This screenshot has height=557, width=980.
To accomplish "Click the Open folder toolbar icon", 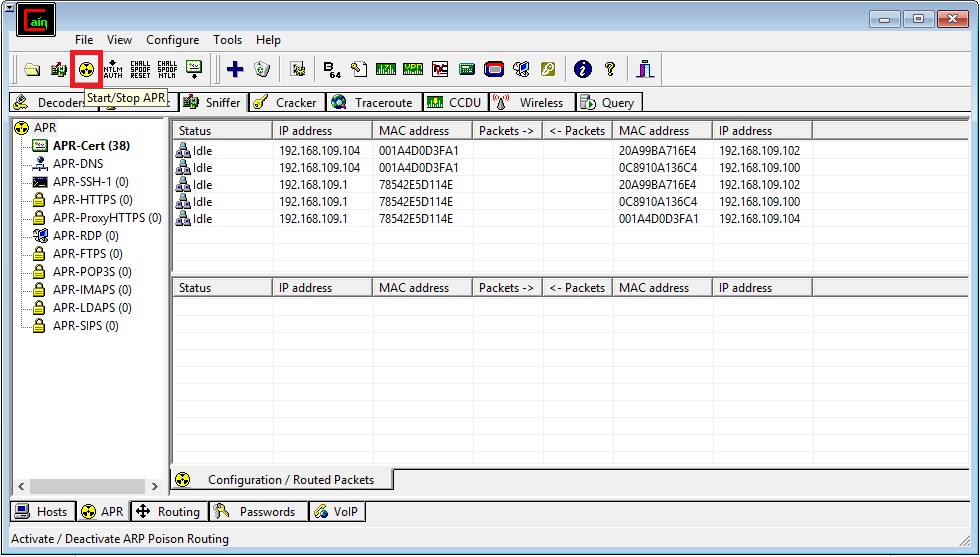I will tap(32, 69).
